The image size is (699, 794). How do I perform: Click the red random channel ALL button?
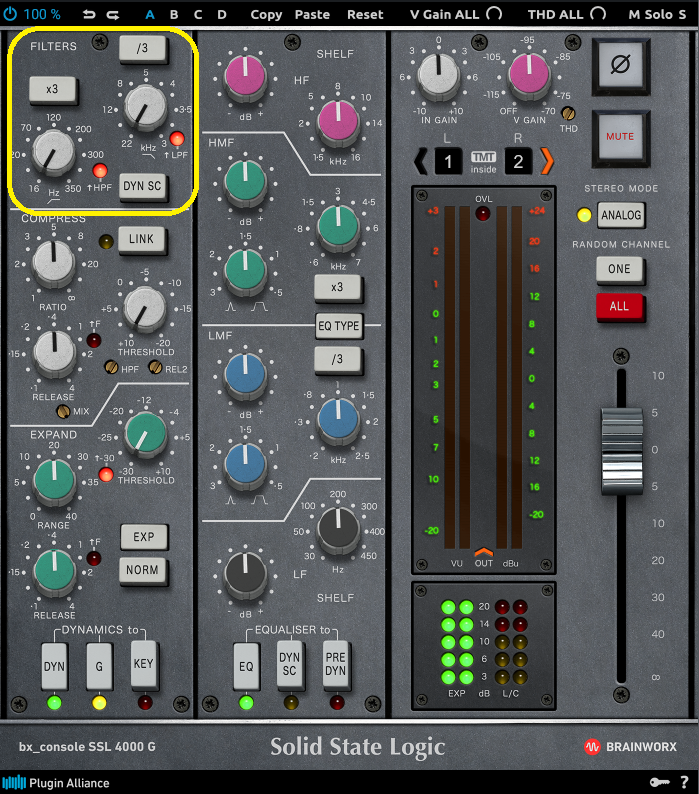click(x=619, y=306)
